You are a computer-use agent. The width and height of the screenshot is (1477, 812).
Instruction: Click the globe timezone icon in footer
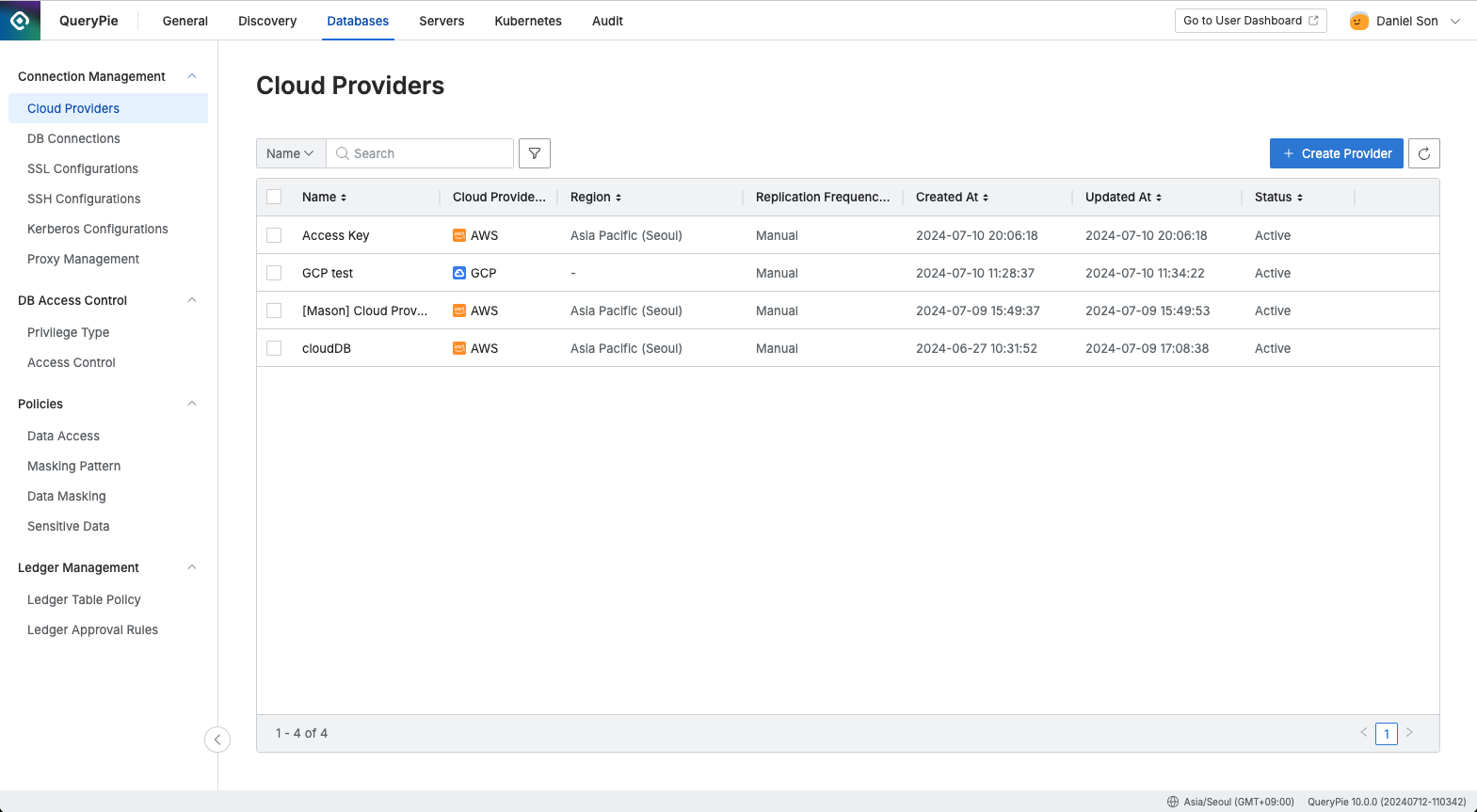(1173, 802)
